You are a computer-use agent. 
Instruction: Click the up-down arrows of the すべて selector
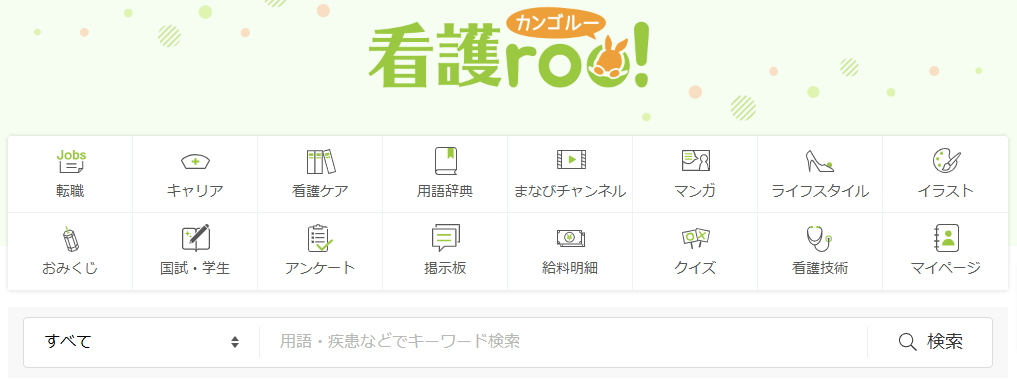235,342
